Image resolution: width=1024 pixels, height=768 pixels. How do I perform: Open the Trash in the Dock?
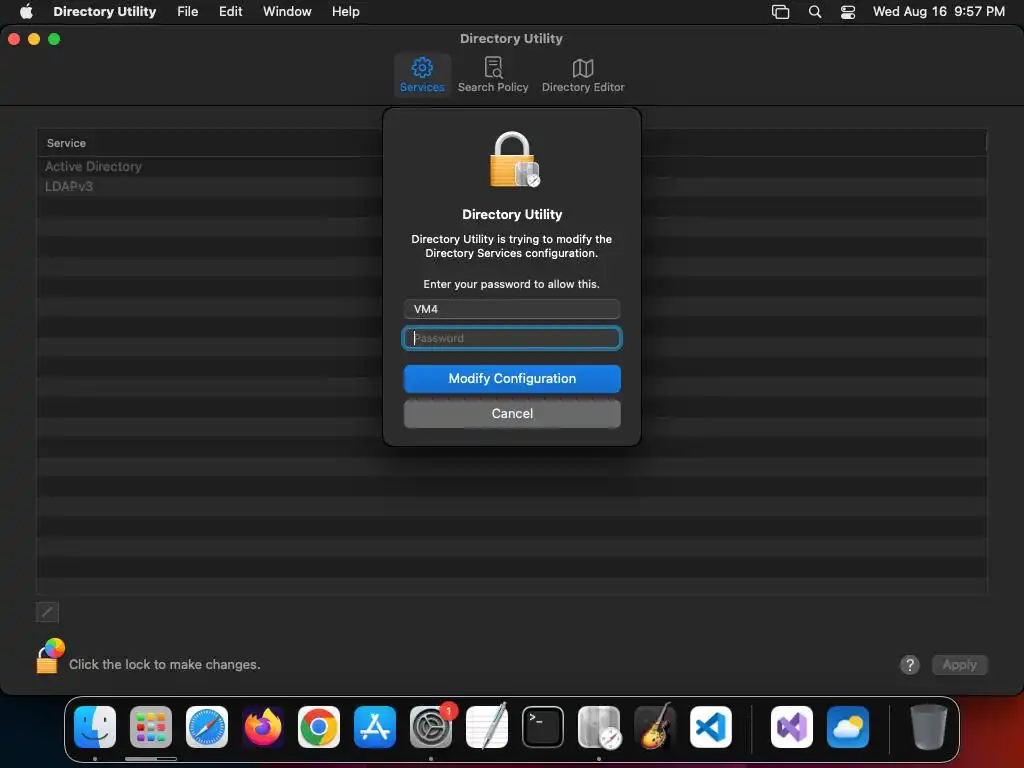coord(928,727)
